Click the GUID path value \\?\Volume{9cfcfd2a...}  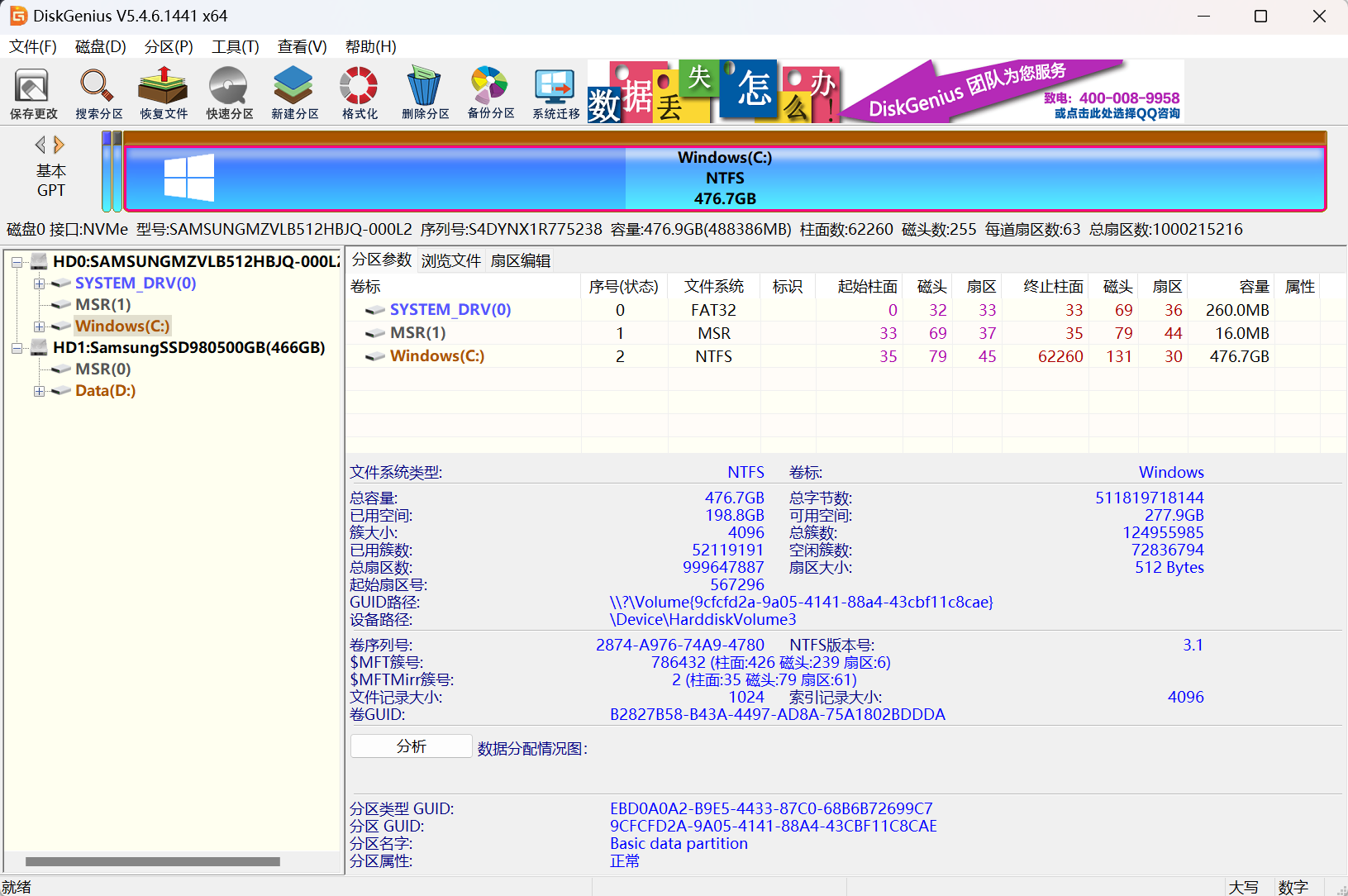coord(802,603)
